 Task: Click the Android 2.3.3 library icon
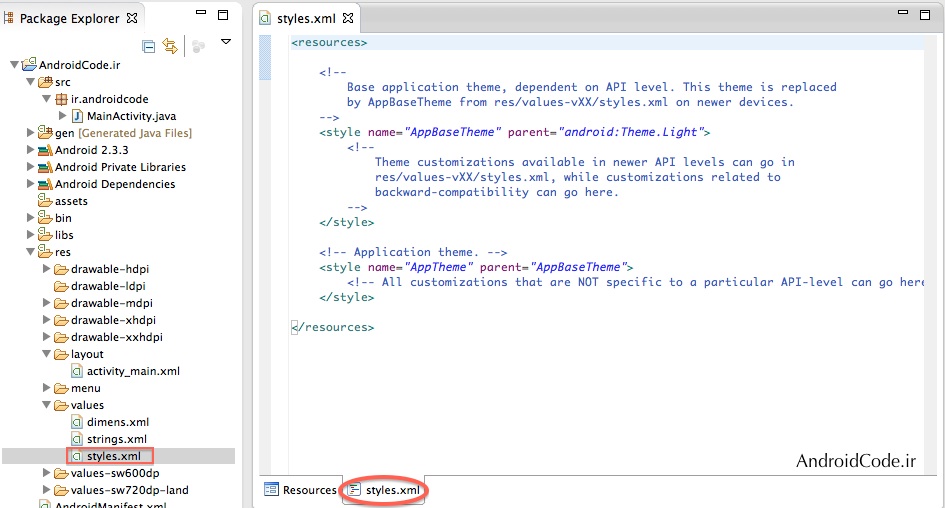coord(45,150)
